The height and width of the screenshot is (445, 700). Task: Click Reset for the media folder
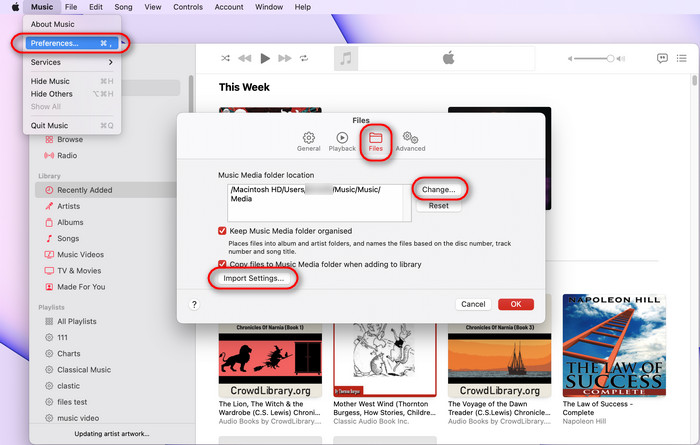(x=438, y=206)
